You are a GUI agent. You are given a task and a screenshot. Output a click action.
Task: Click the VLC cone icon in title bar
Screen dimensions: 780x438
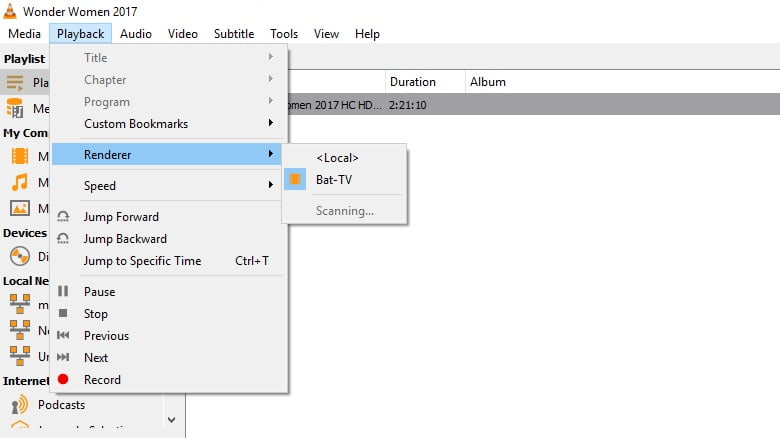[10, 10]
